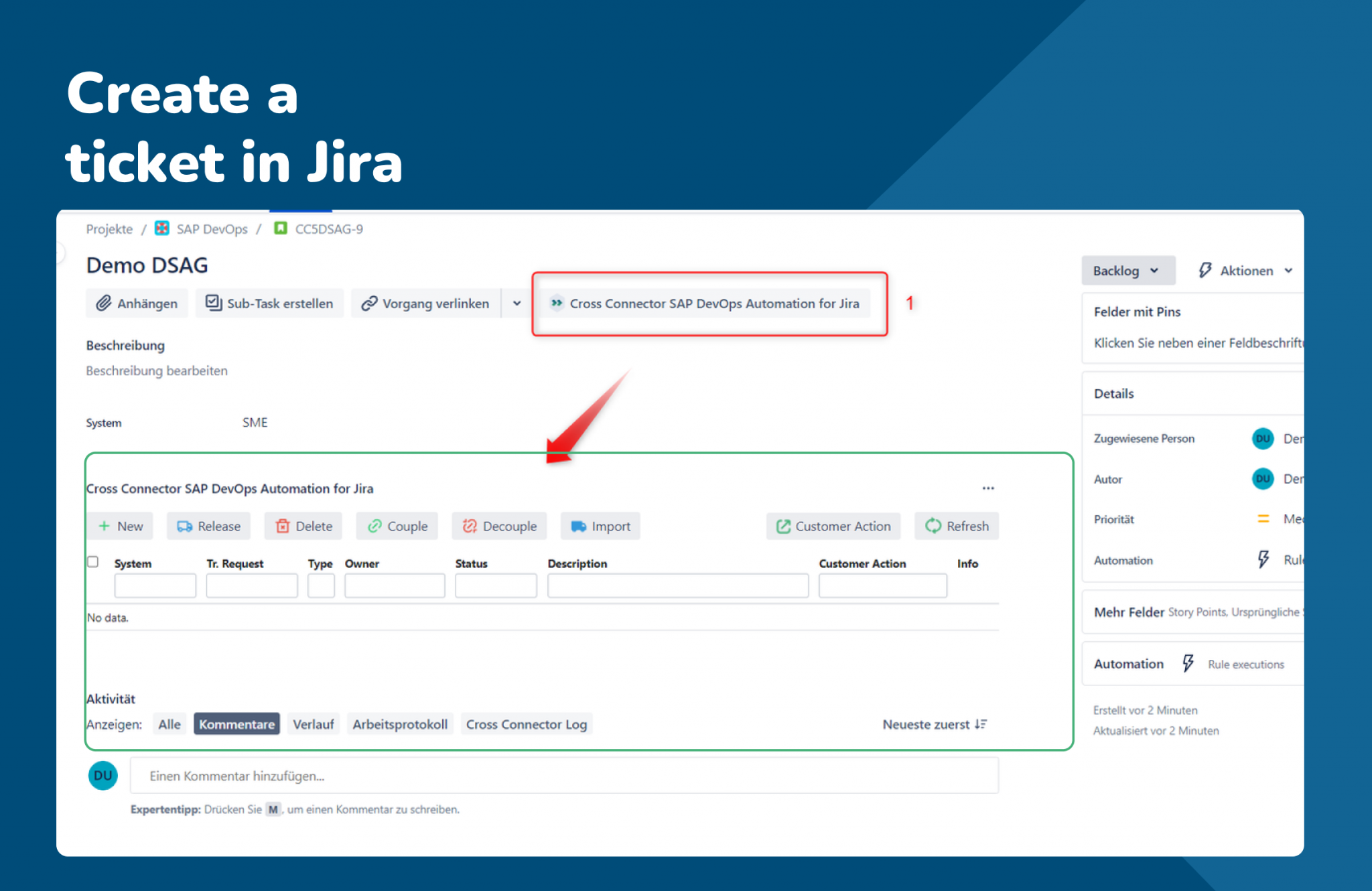Click the Decouple button
The height and width of the screenshot is (891, 1372).
tap(499, 526)
